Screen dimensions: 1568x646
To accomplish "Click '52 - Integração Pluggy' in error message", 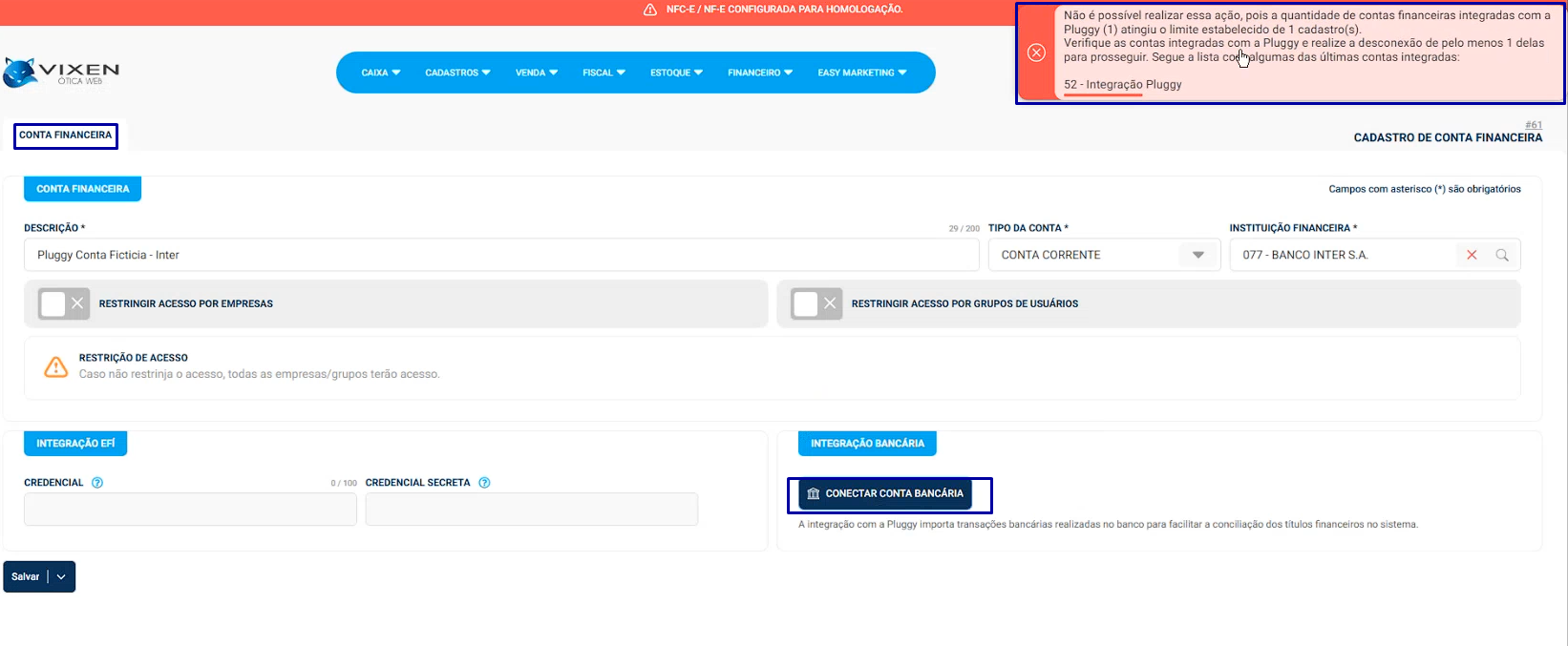I will click(1122, 85).
